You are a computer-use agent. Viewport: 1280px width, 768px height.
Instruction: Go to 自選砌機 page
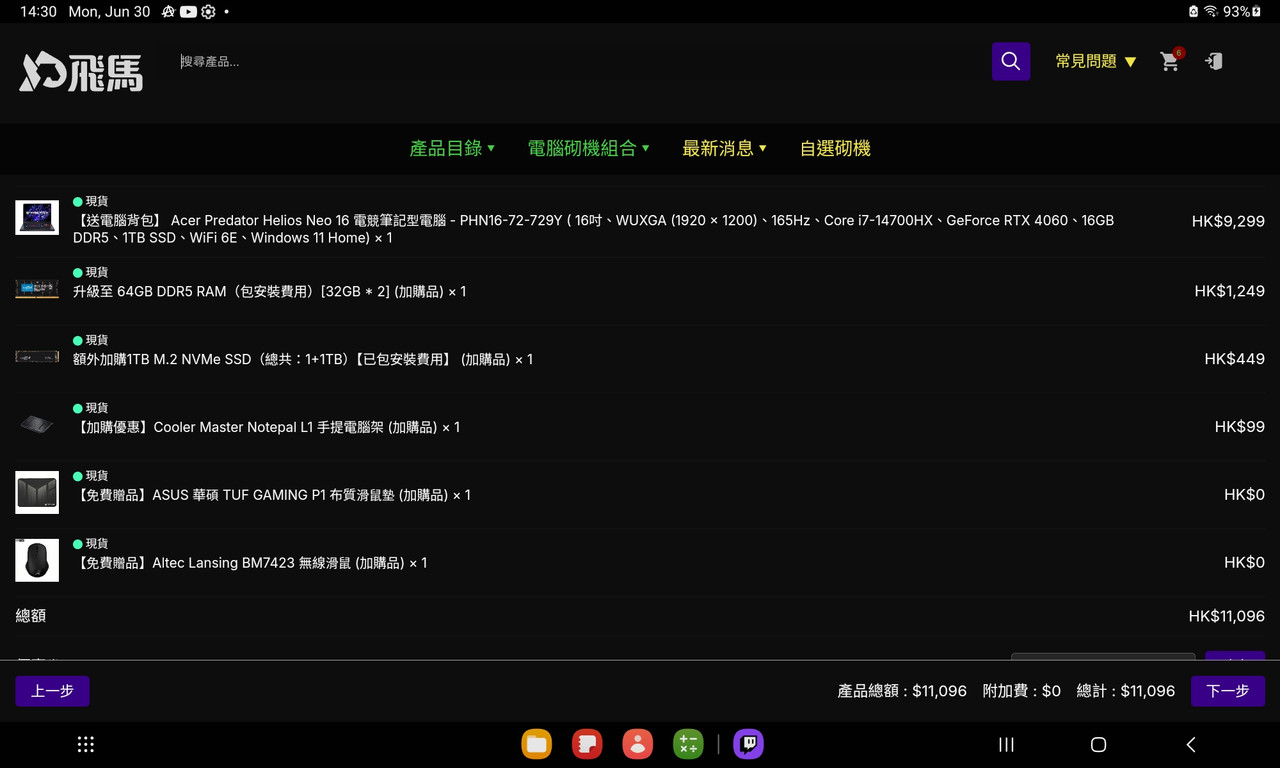(835, 148)
